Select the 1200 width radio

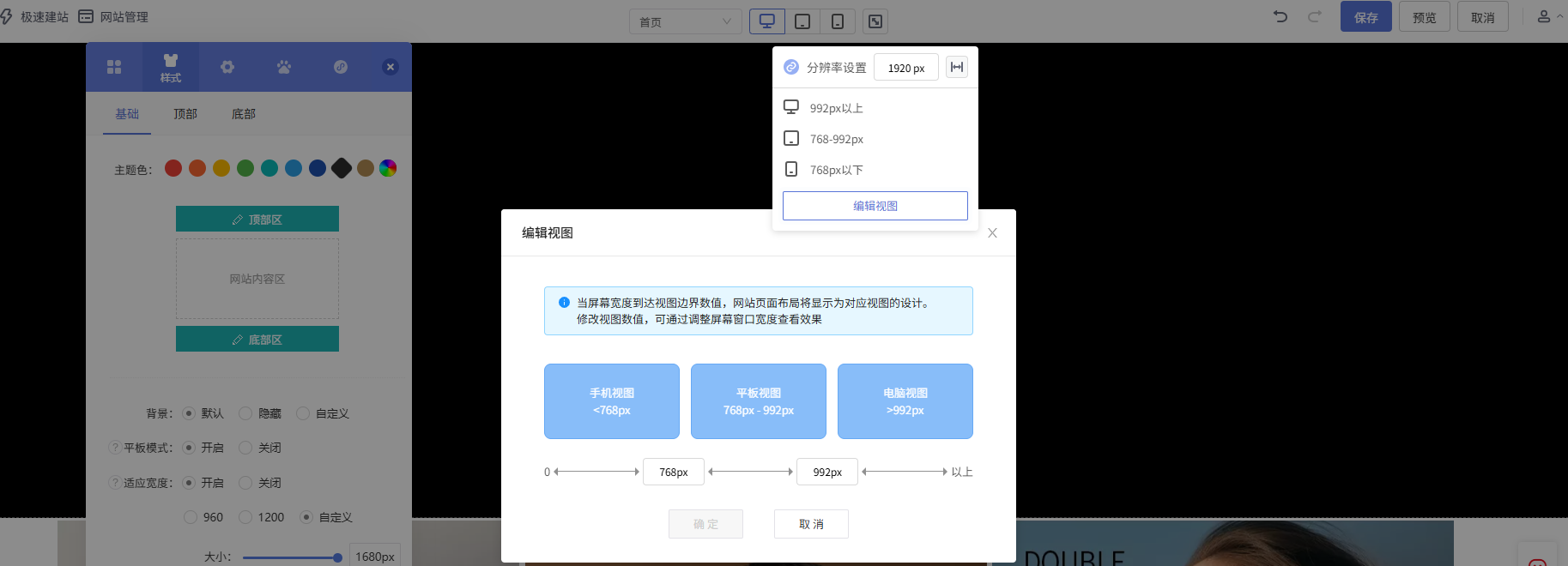point(245,517)
